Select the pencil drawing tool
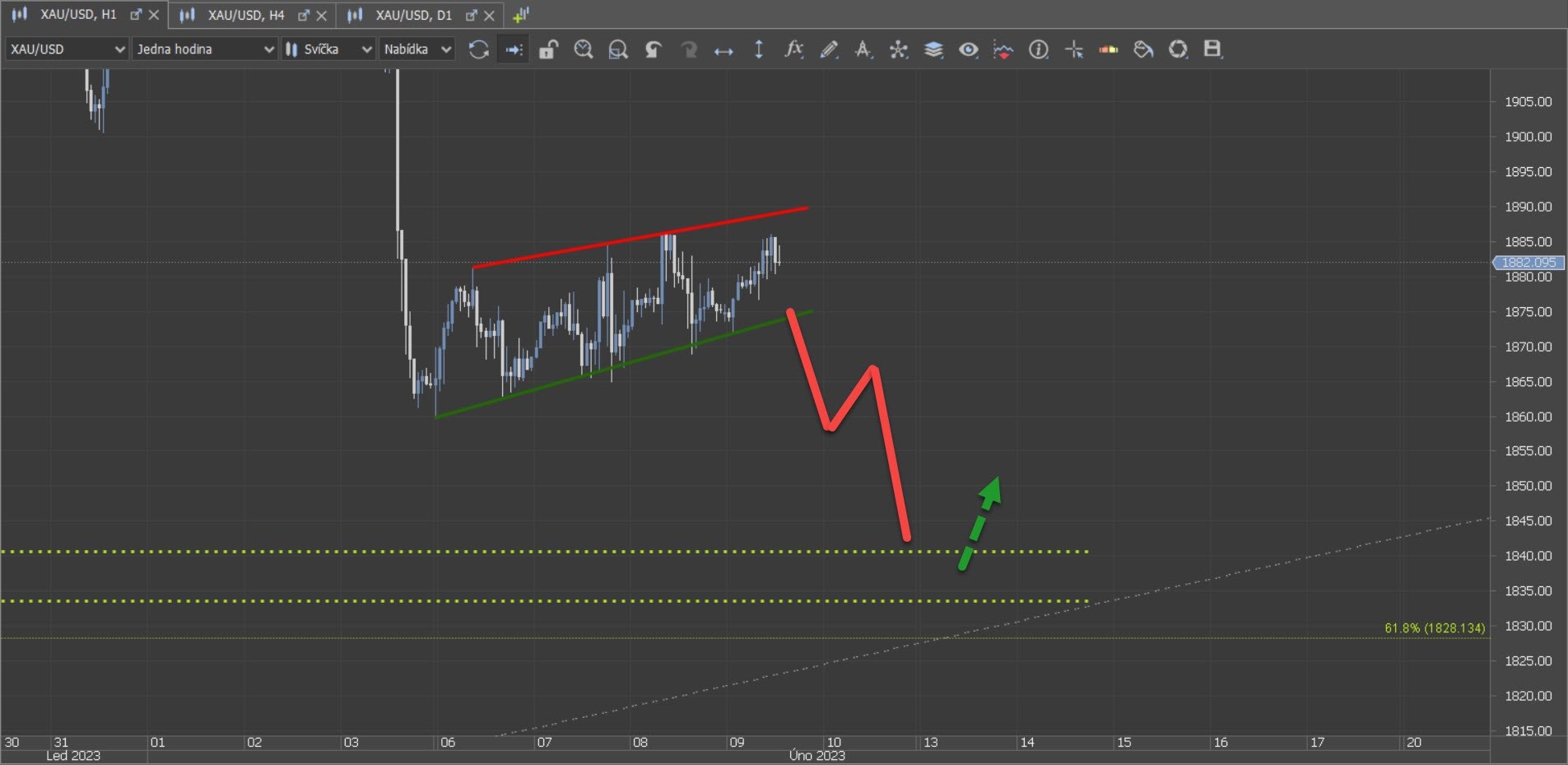Screen dimensions: 1568x765 [829, 49]
